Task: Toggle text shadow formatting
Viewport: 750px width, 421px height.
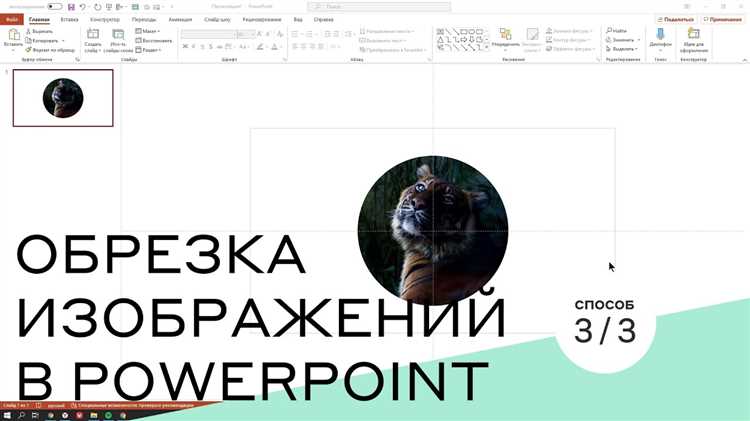Action: point(211,47)
